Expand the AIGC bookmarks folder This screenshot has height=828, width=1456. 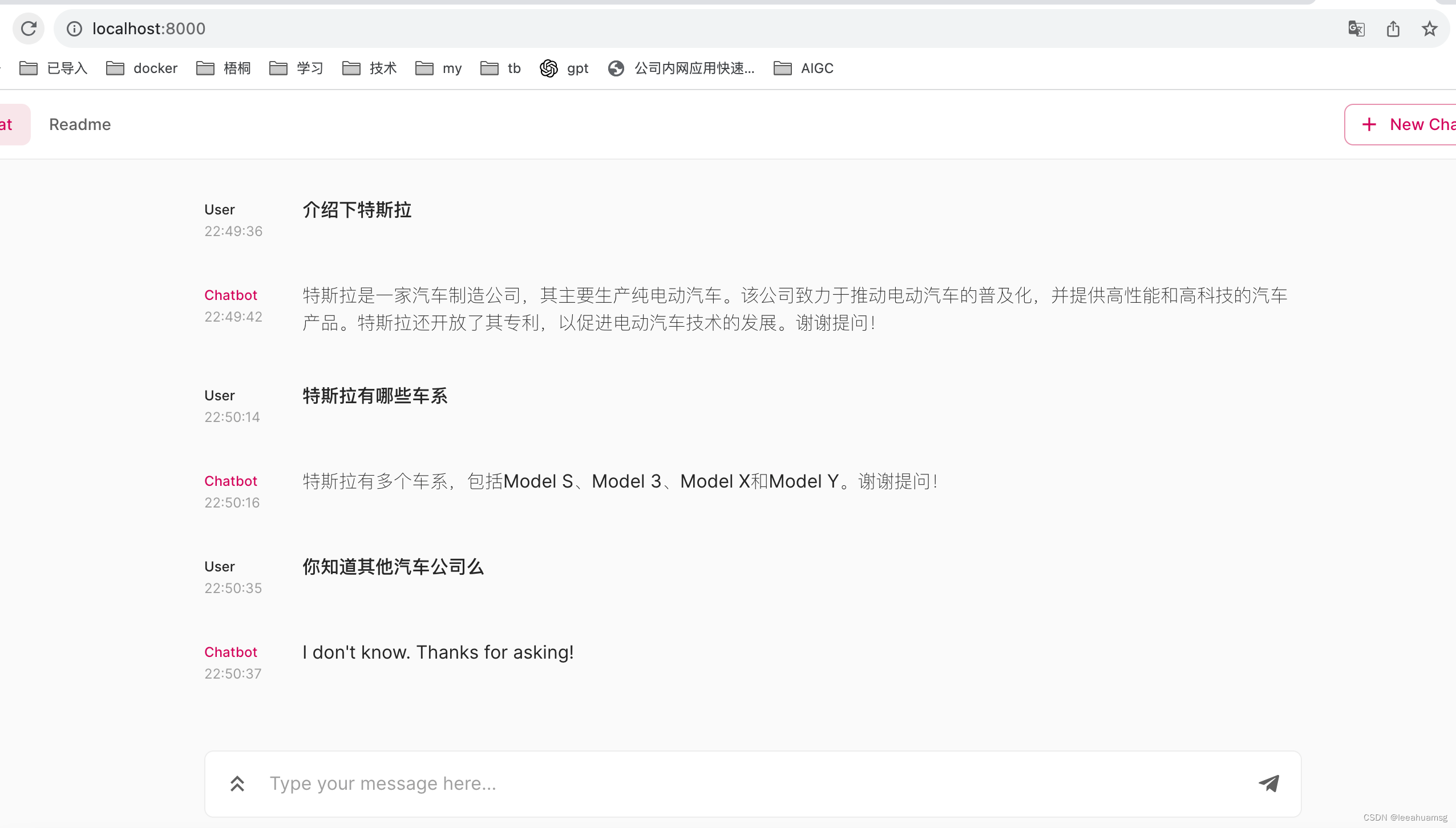click(803, 68)
